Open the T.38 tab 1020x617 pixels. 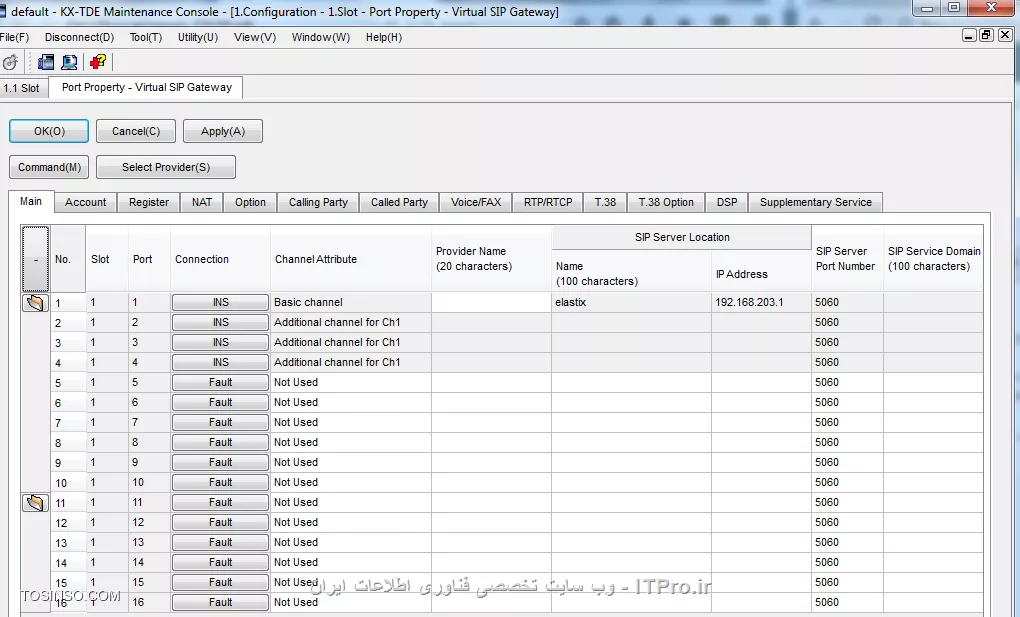(605, 202)
